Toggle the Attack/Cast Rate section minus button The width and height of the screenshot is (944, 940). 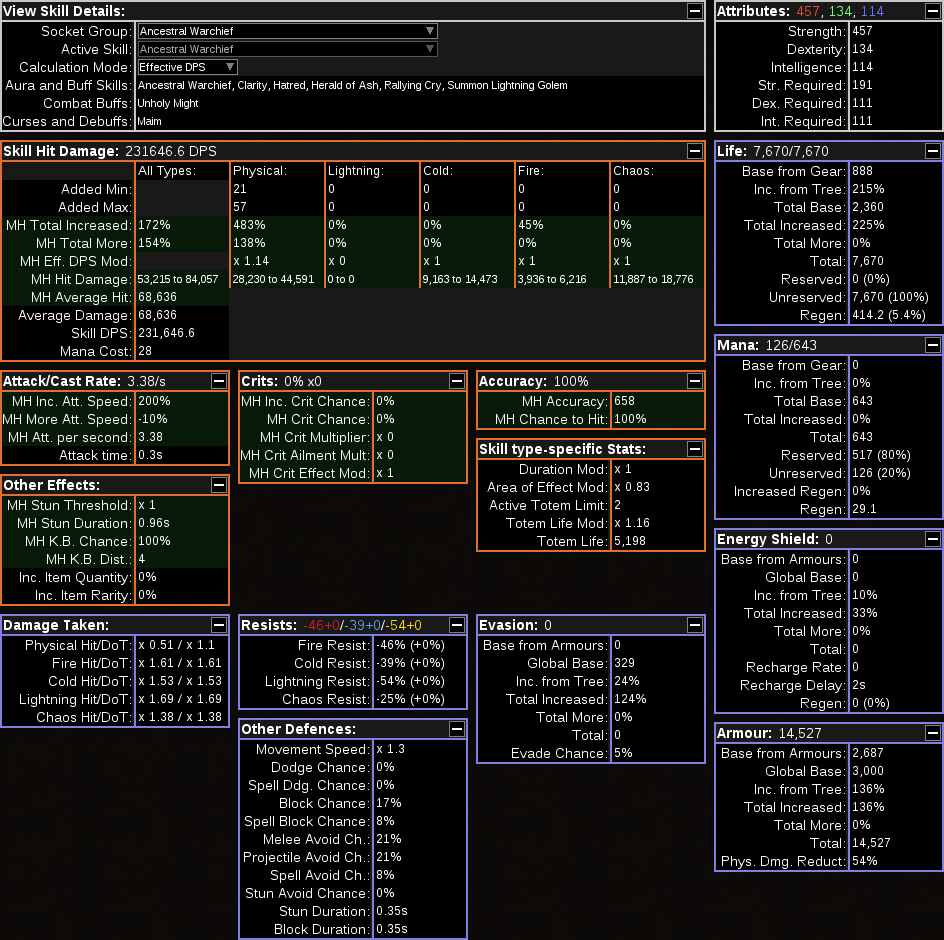219,381
